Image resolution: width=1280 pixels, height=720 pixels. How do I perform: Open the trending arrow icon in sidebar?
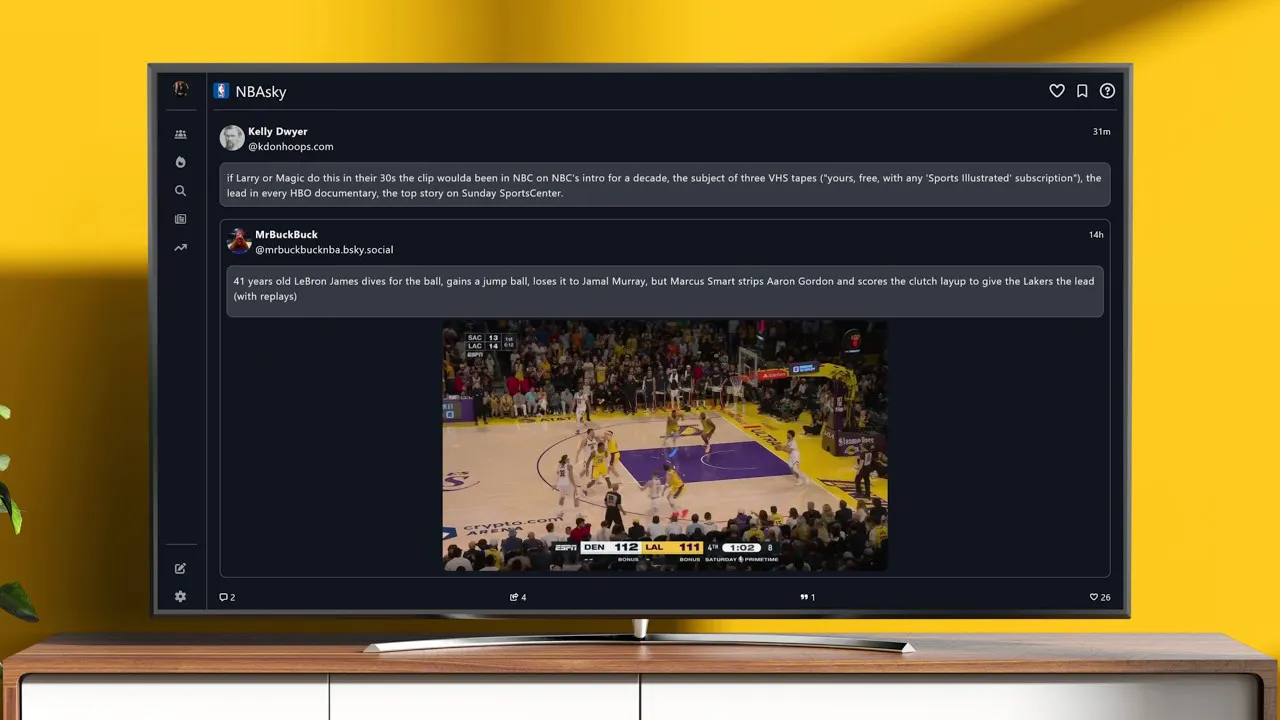tap(180, 248)
